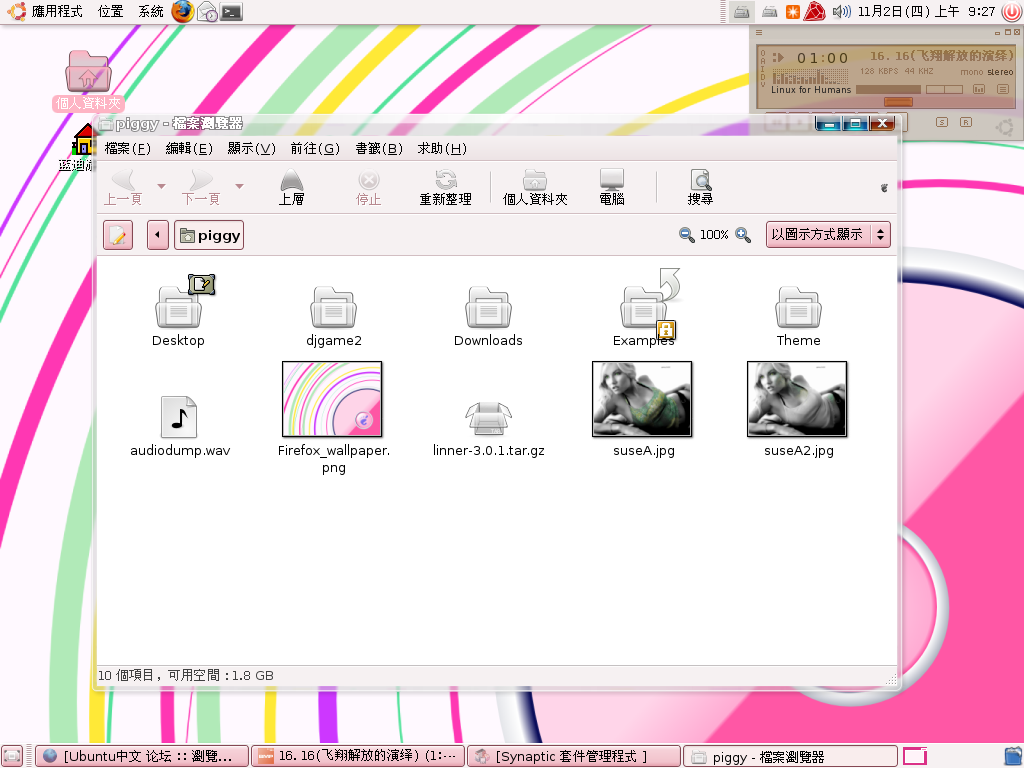Viewport: 1024px width, 768px height.
Task: Click the workspace switcher in the bottom panel
Action: (915, 756)
